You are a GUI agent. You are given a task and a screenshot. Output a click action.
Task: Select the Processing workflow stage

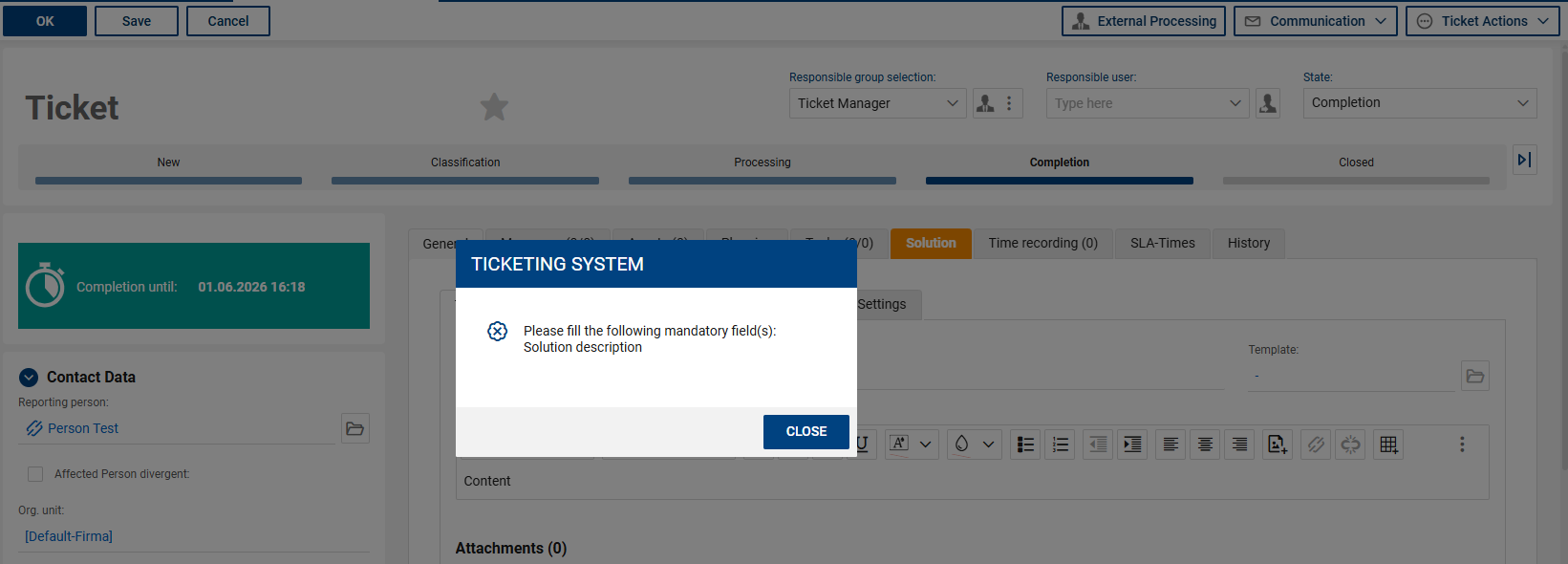[763, 167]
